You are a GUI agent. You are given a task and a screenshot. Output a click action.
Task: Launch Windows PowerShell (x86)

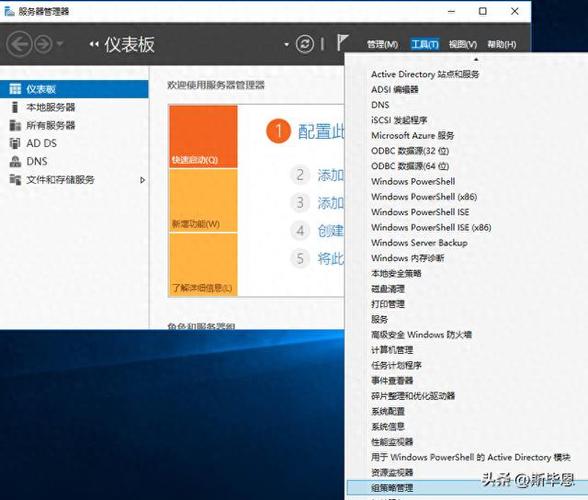[424, 197]
